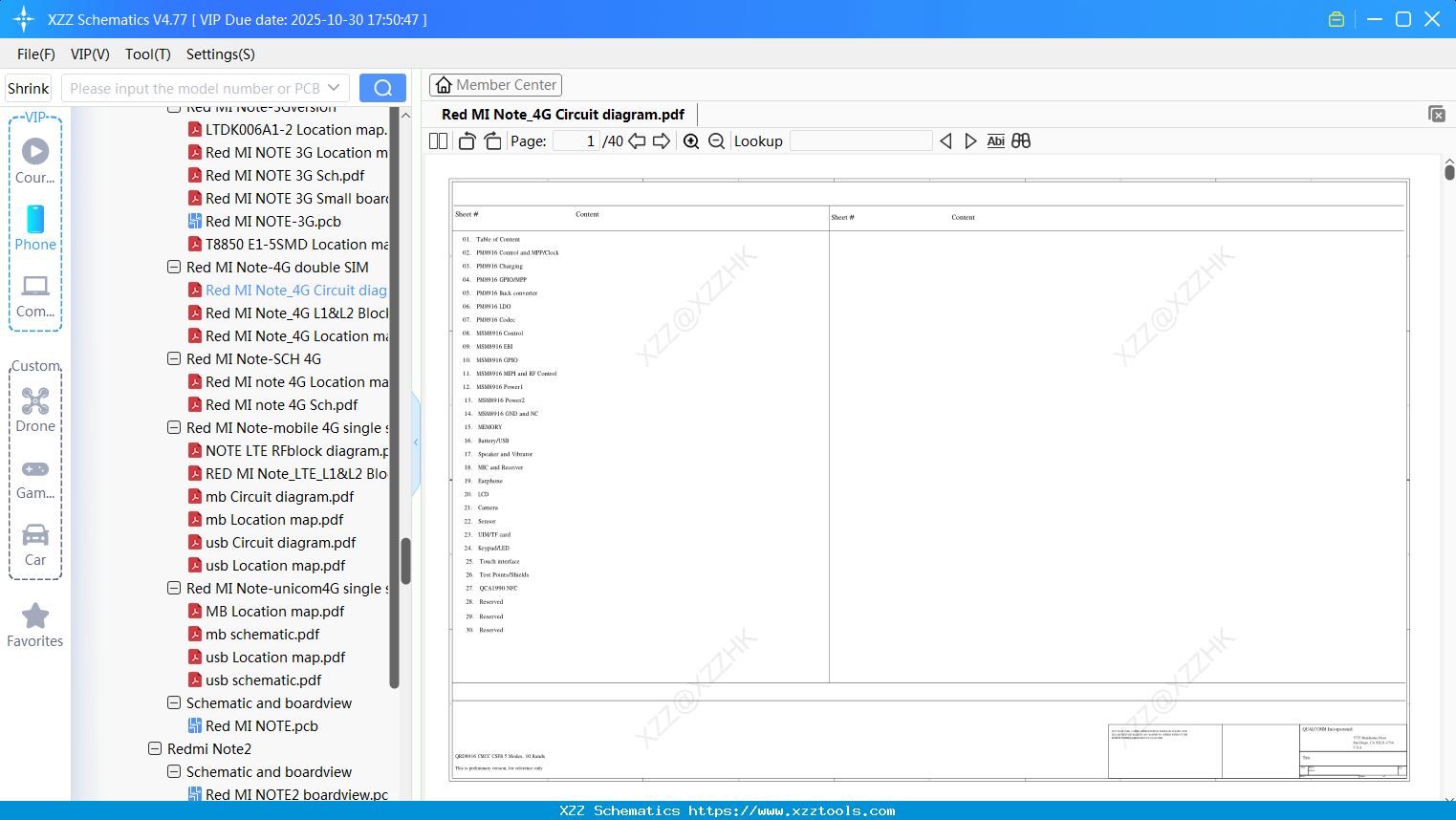Find previous lookup match
Image resolution: width=1456 pixels, height=820 pixels.
tap(945, 141)
